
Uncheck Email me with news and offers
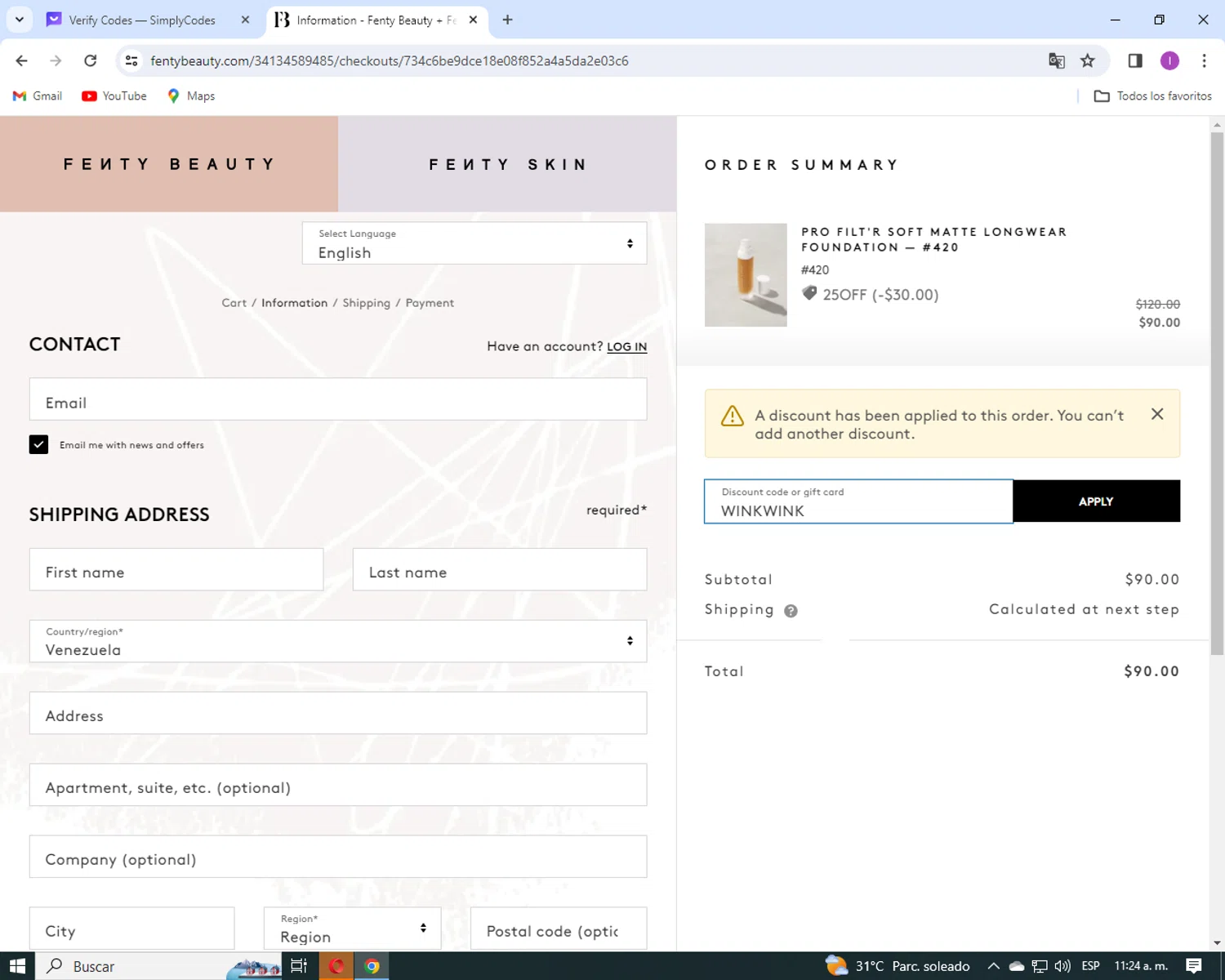click(x=38, y=444)
